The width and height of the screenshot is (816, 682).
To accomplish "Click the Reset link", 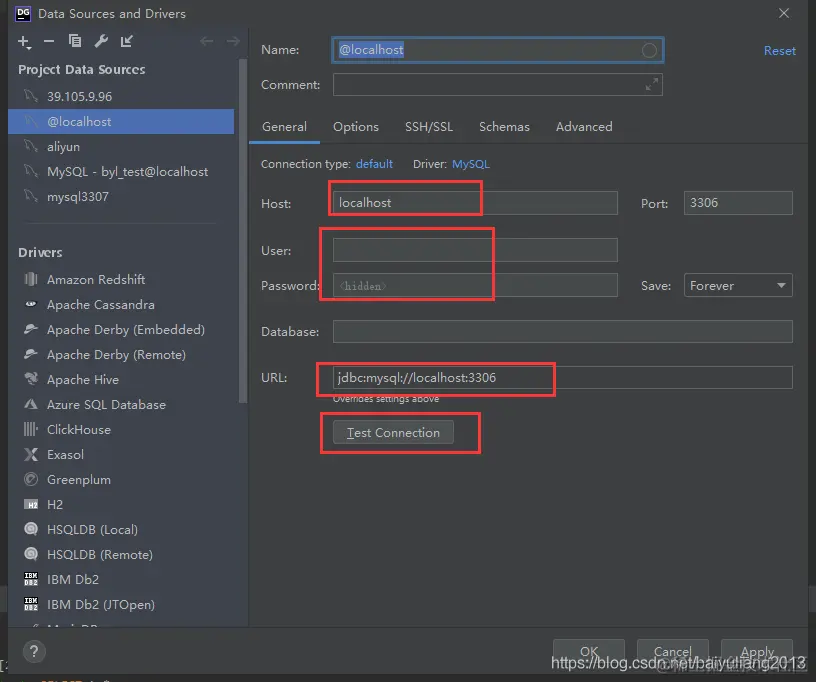I will click(780, 50).
